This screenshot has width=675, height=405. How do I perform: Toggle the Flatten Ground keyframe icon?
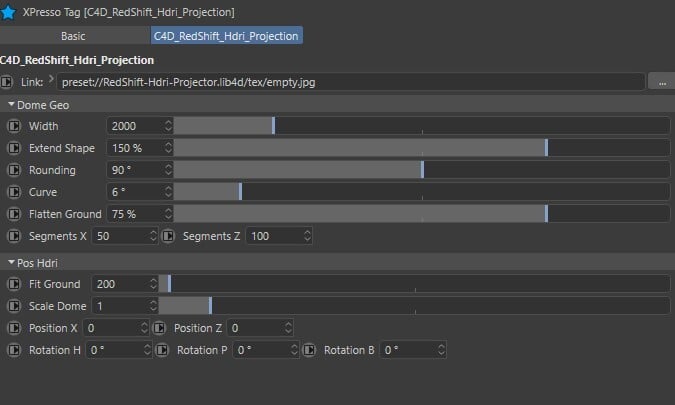(x=14, y=214)
